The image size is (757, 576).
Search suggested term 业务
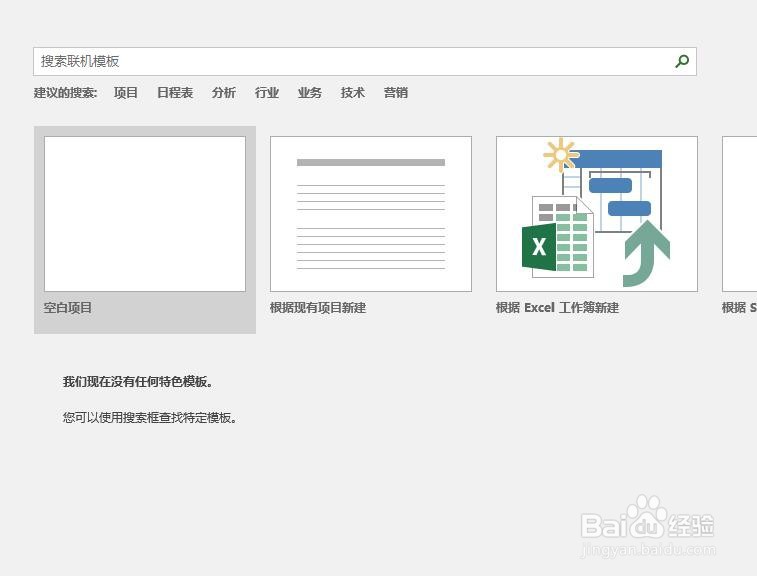[310, 92]
